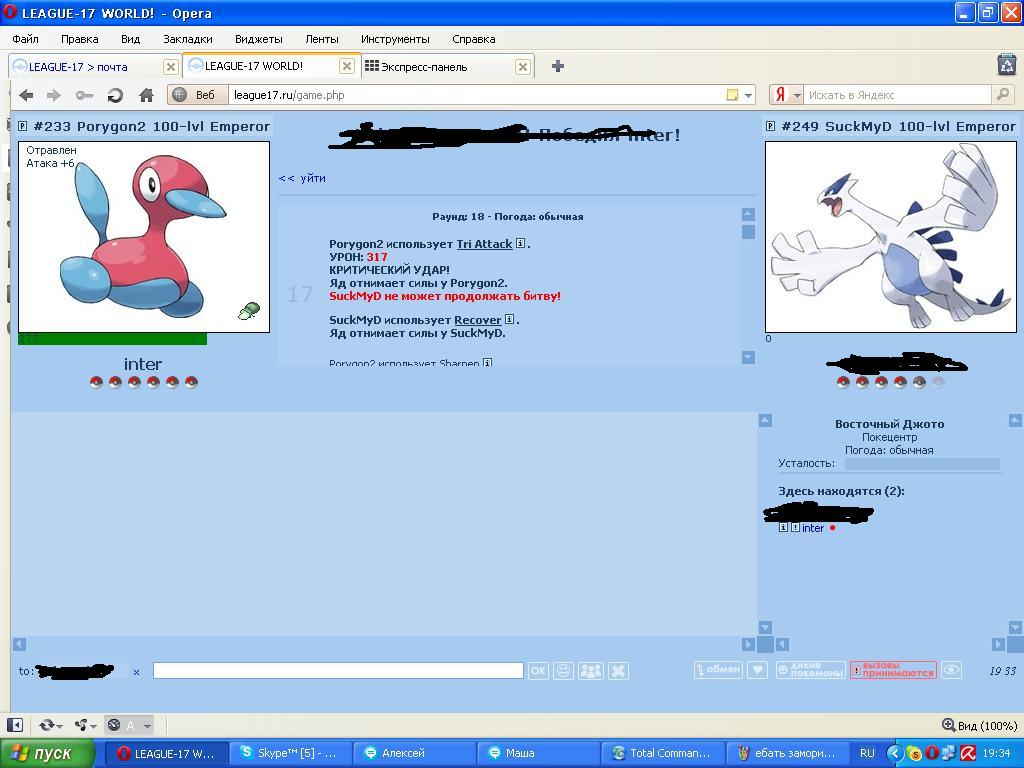Screen dimensions: 1024x768
Task: Click the Lugia SuckMyD picture
Action: pos(891,237)
